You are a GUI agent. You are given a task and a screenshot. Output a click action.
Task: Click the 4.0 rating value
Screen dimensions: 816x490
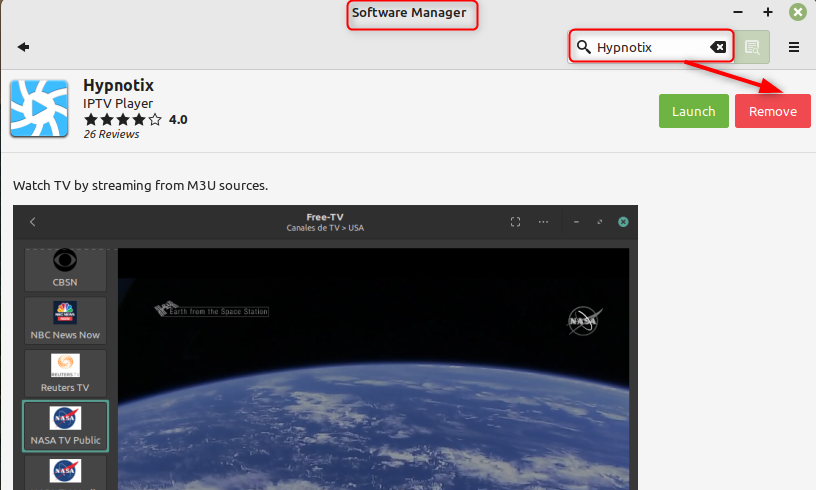point(178,120)
